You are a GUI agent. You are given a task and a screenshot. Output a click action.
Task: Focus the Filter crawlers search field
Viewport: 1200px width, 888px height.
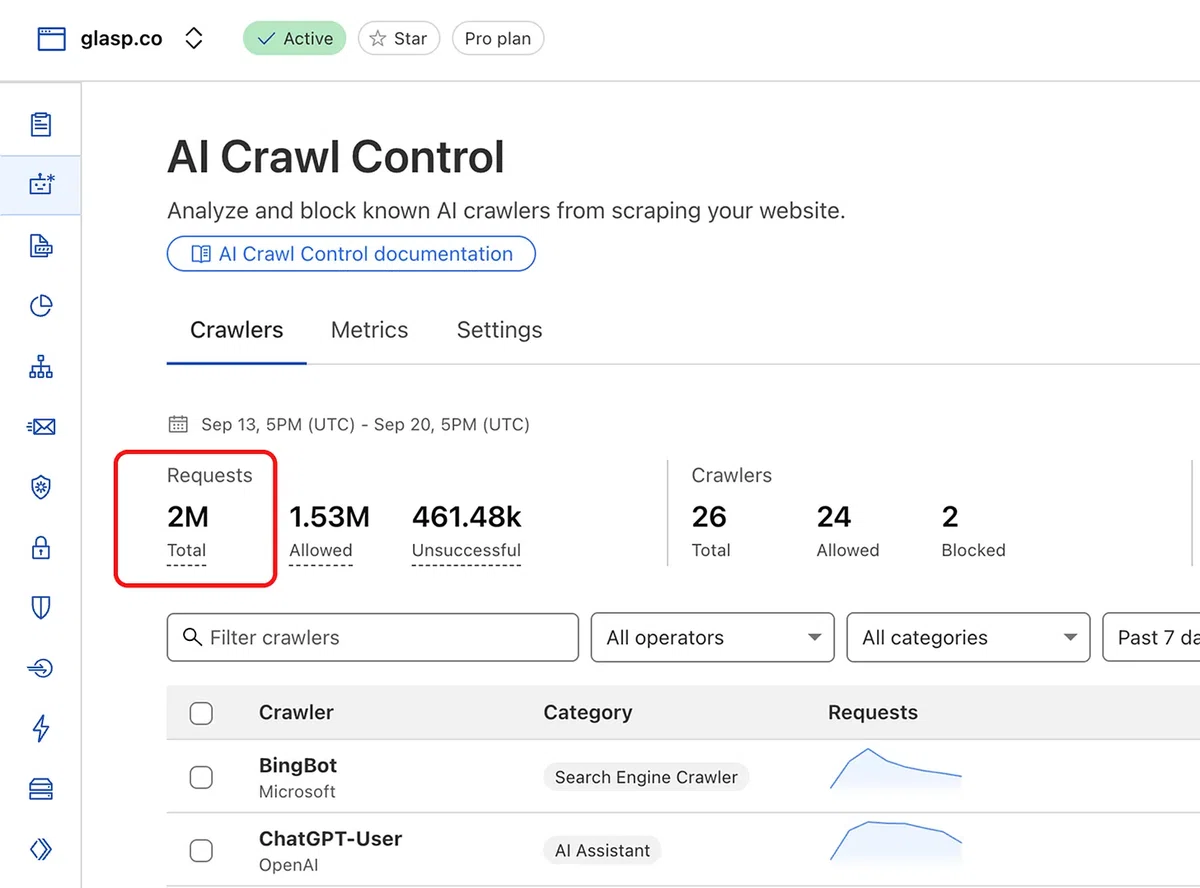point(373,637)
